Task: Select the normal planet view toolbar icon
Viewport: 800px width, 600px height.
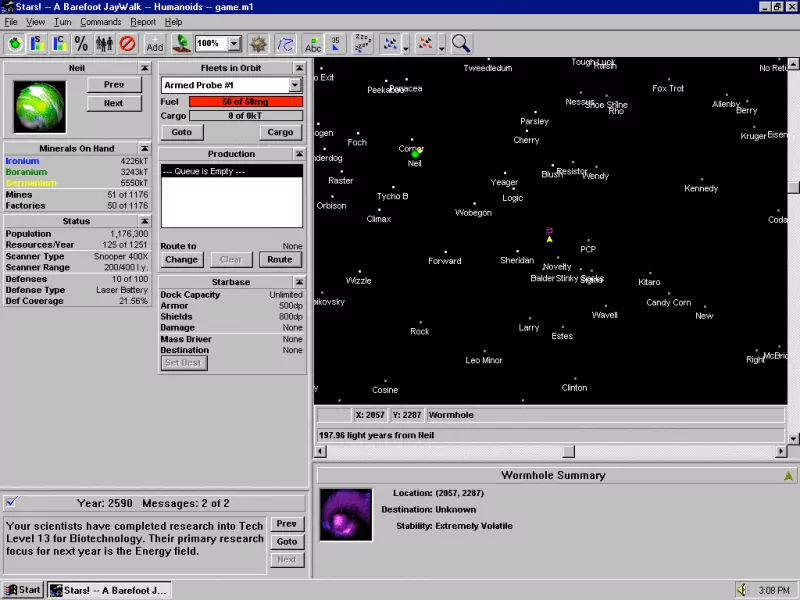Action: pyautogui.click(x=15, y=44)
